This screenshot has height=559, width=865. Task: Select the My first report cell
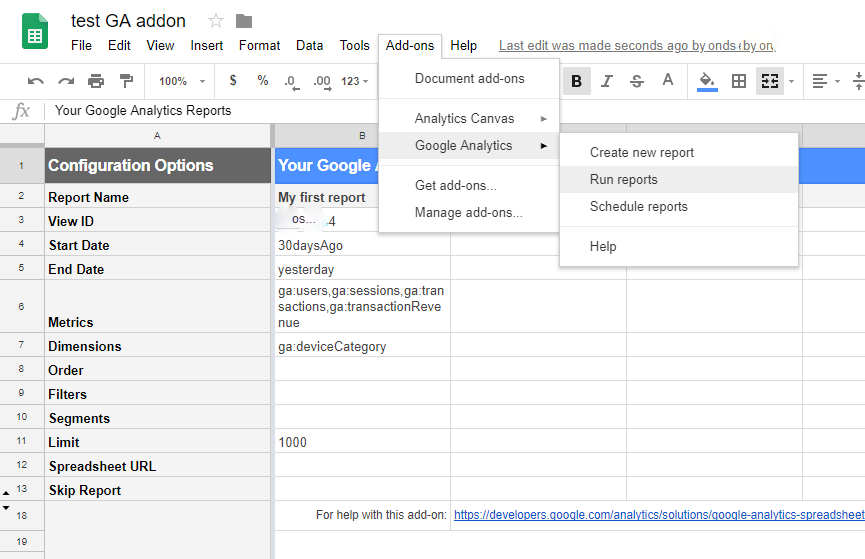point(327,197)
